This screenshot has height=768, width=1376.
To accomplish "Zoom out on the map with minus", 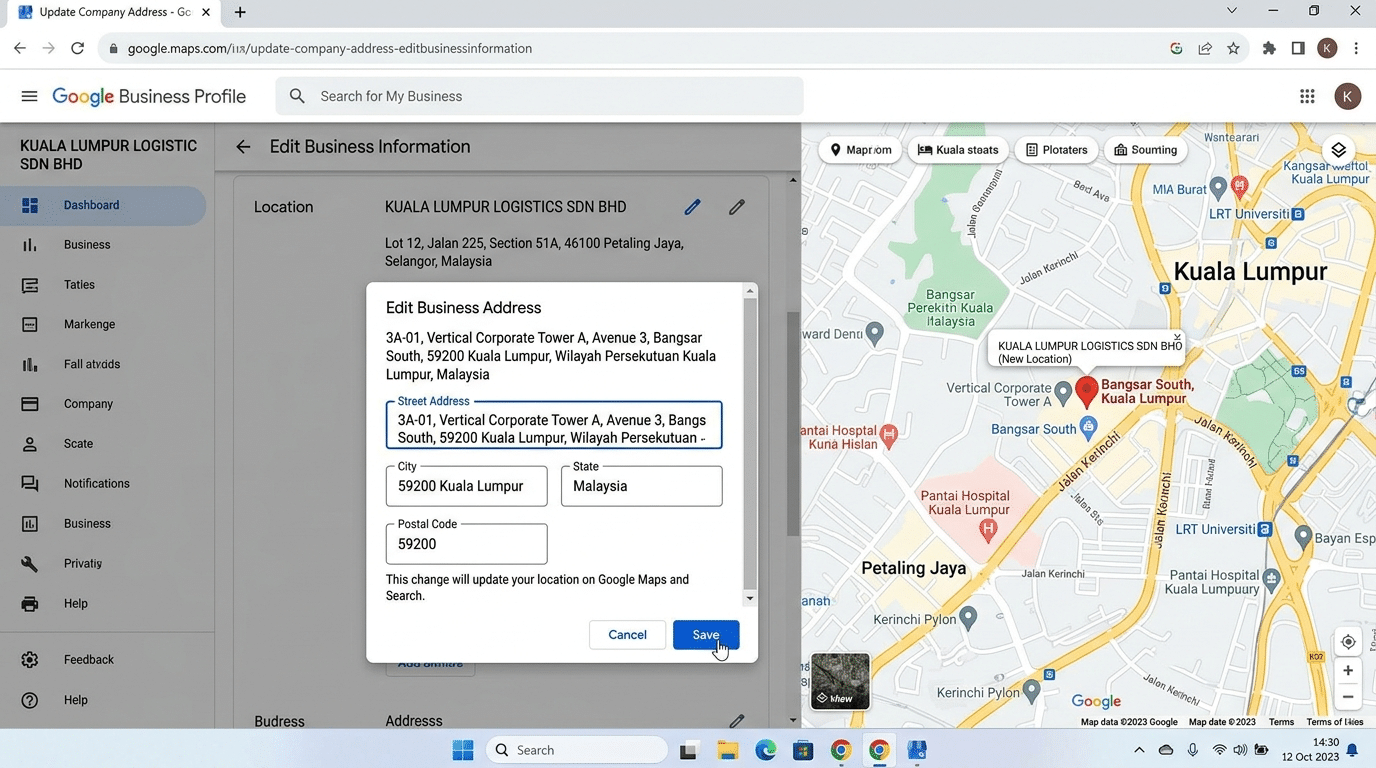I will [x=1348, y=697].
